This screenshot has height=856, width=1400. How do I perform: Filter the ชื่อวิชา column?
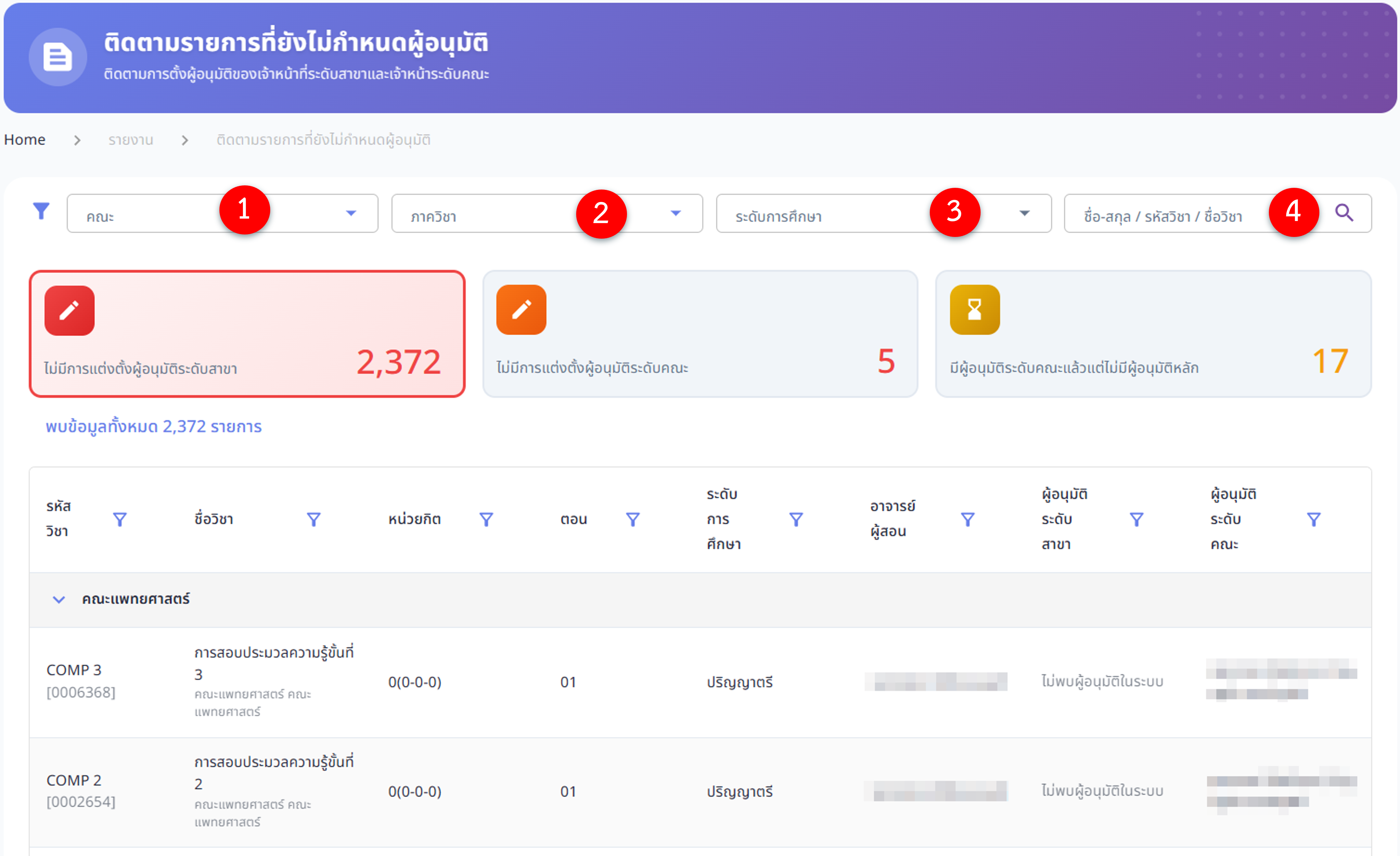[313, 519]
